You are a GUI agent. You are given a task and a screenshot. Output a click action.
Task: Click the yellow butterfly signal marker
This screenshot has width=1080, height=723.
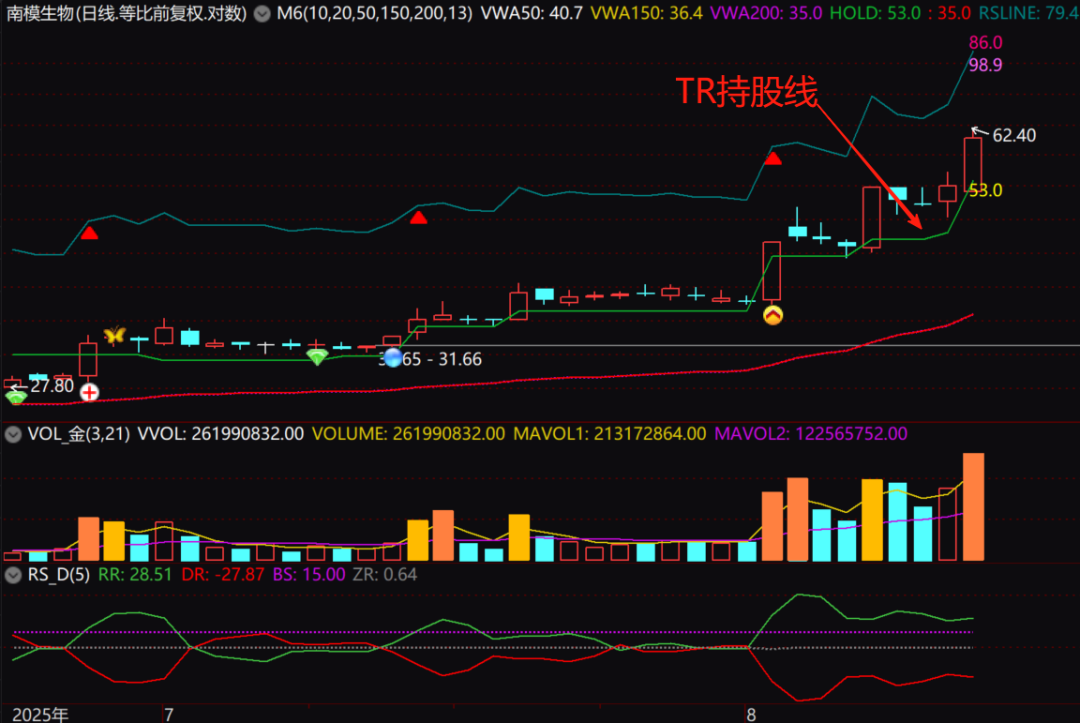coord(114,335)
